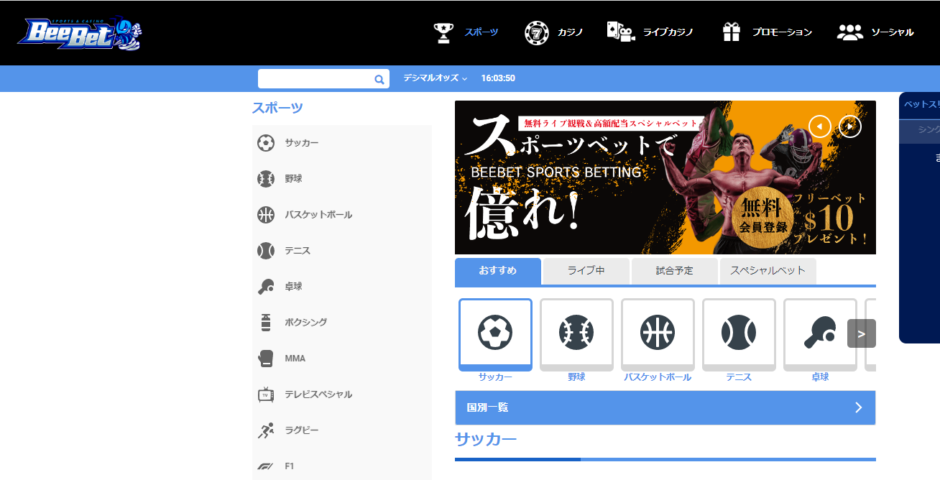Switch to the スペシャルベット tab
This screenshot has width=940, height=480.
point(768,271)
